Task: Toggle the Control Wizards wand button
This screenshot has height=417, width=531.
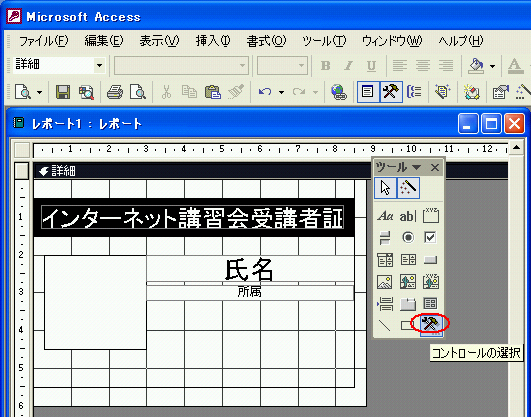Action: (x=408, y=188)
